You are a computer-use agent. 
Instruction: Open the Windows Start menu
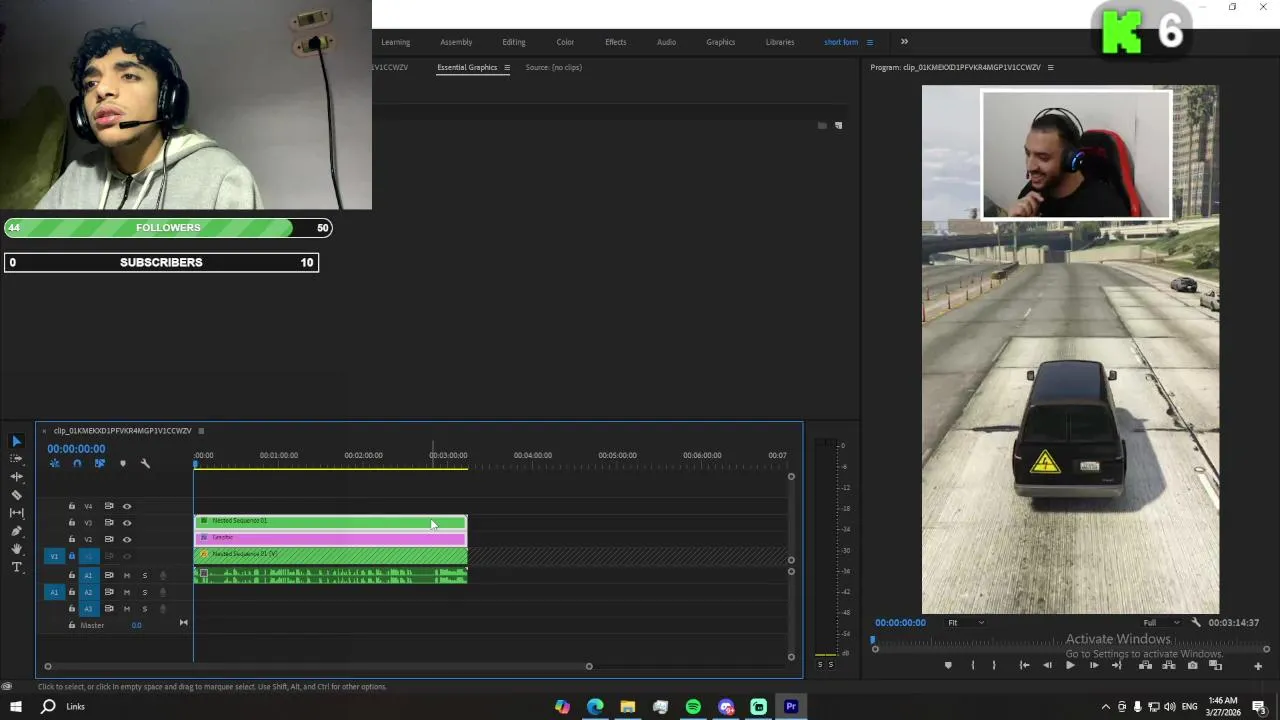coord(16,707)
